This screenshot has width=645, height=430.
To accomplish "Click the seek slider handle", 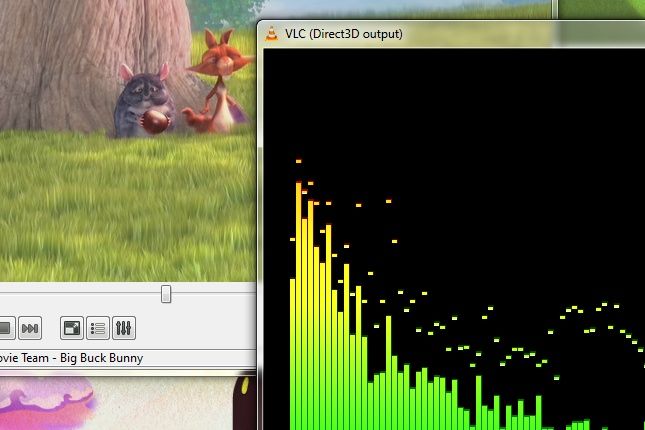I will [x=166, y=293].
